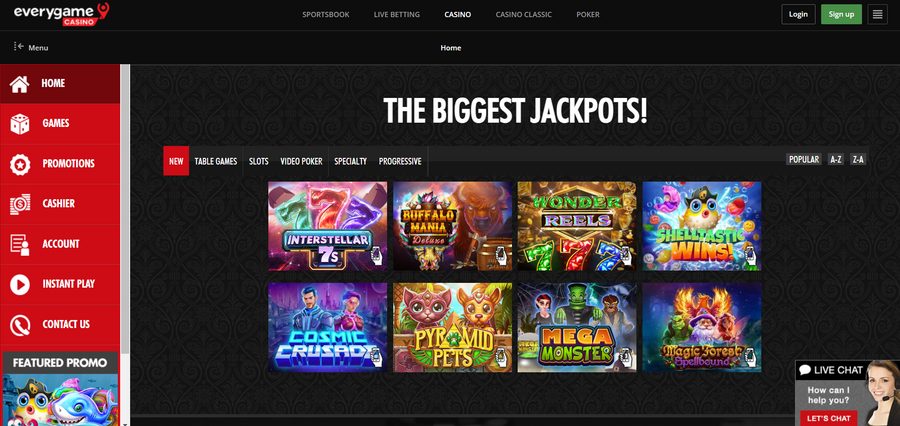Open the Buffalo Mania Deluxe game thumbnail
Image resolution: width=900 pixels, height=426 pixels.
(452, 226)
